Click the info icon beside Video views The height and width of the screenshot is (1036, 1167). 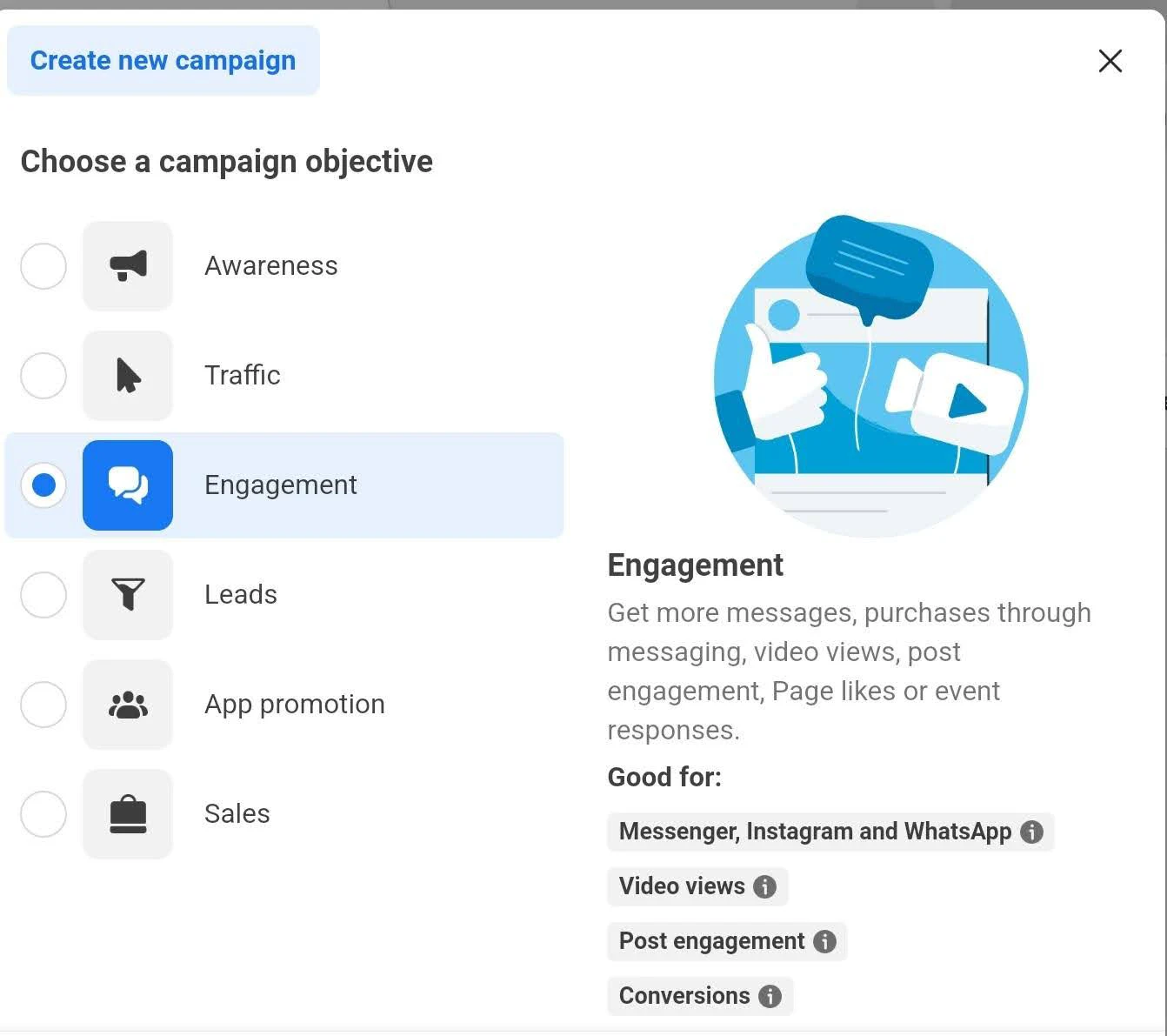point(764,886)
